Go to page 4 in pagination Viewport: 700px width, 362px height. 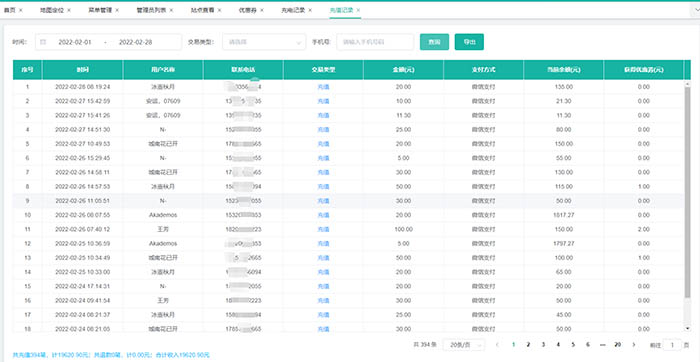click(558, 345)
